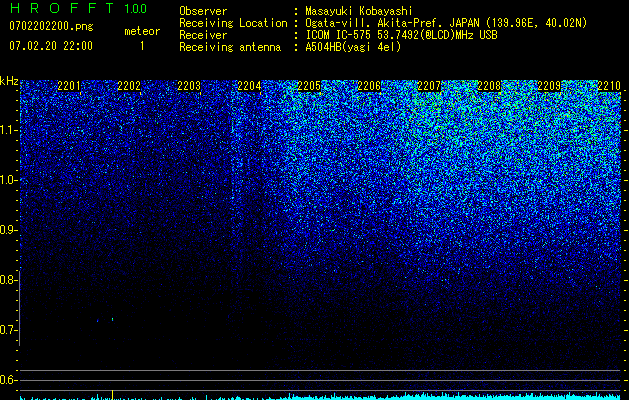
Task: Click time marker 2203
Action: [189, 86]
